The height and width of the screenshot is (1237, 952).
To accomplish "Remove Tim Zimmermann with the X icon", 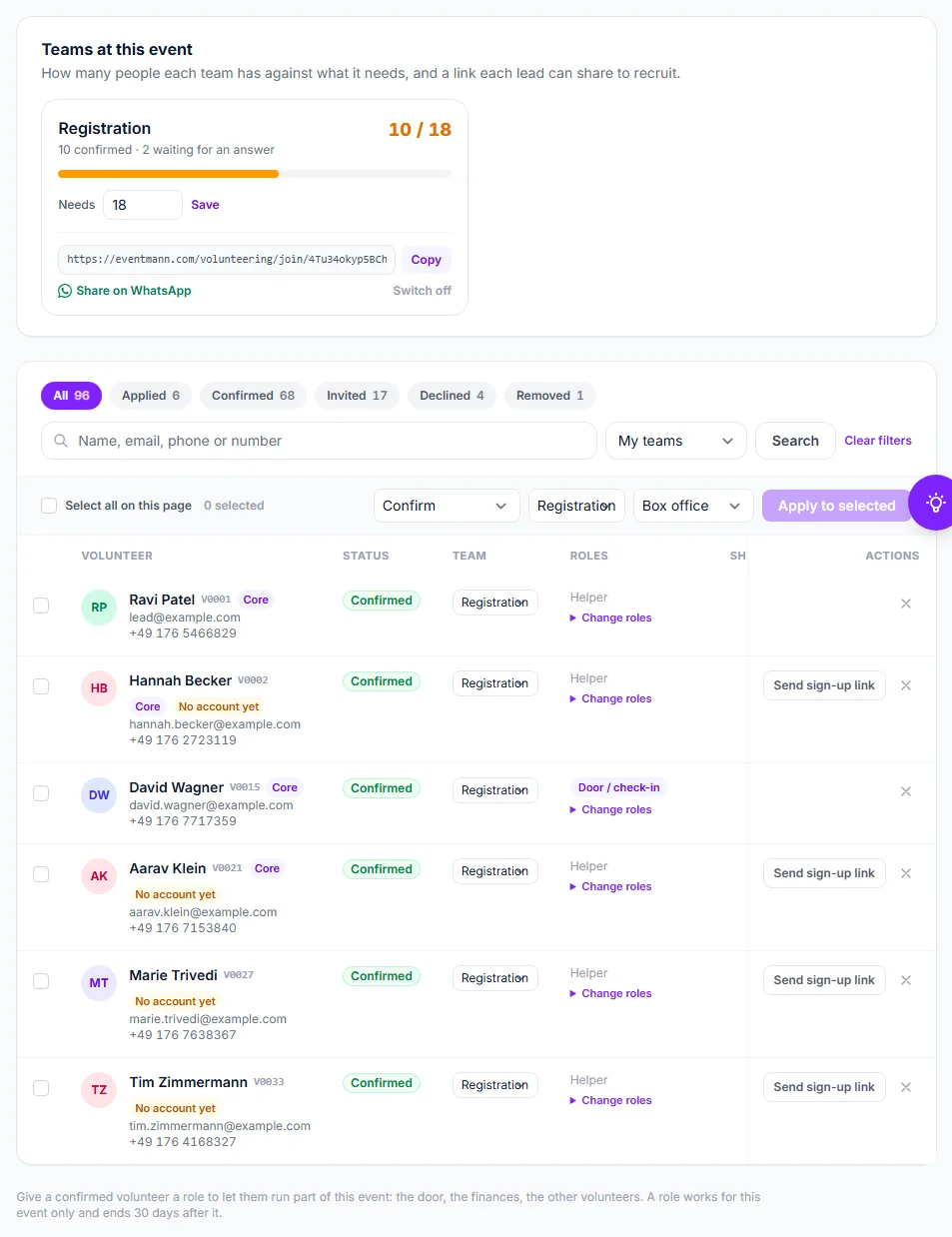I will click(906, 1087).
